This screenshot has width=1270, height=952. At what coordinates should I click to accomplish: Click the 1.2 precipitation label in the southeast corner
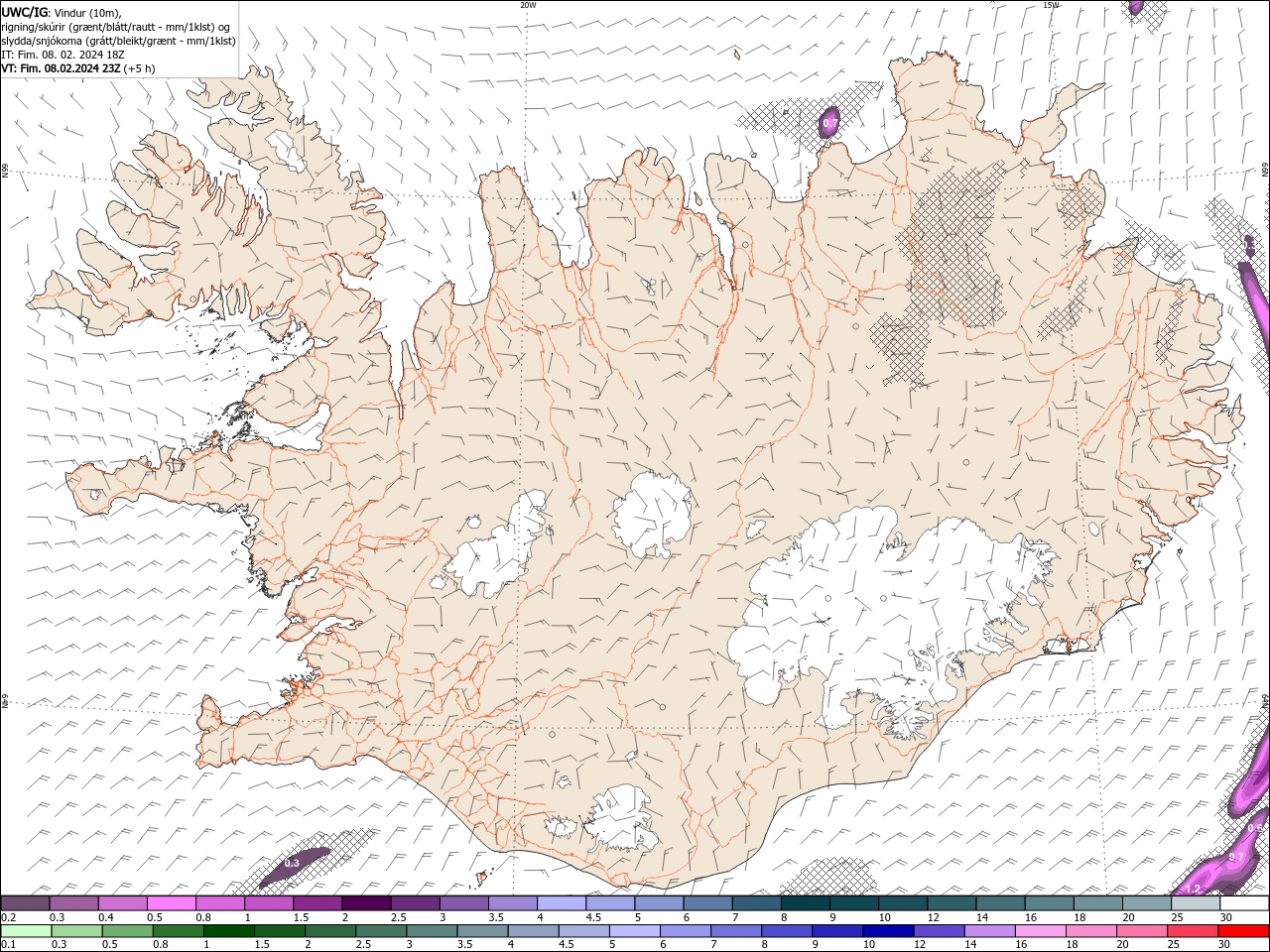click(x=1194, y=889)
